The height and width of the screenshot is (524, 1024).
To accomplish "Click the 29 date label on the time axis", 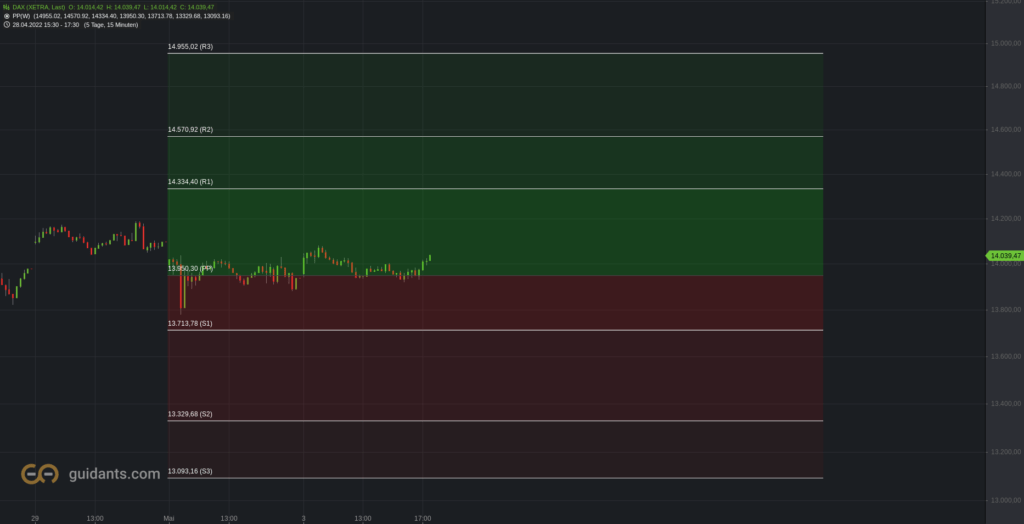I will click(35, 519).
